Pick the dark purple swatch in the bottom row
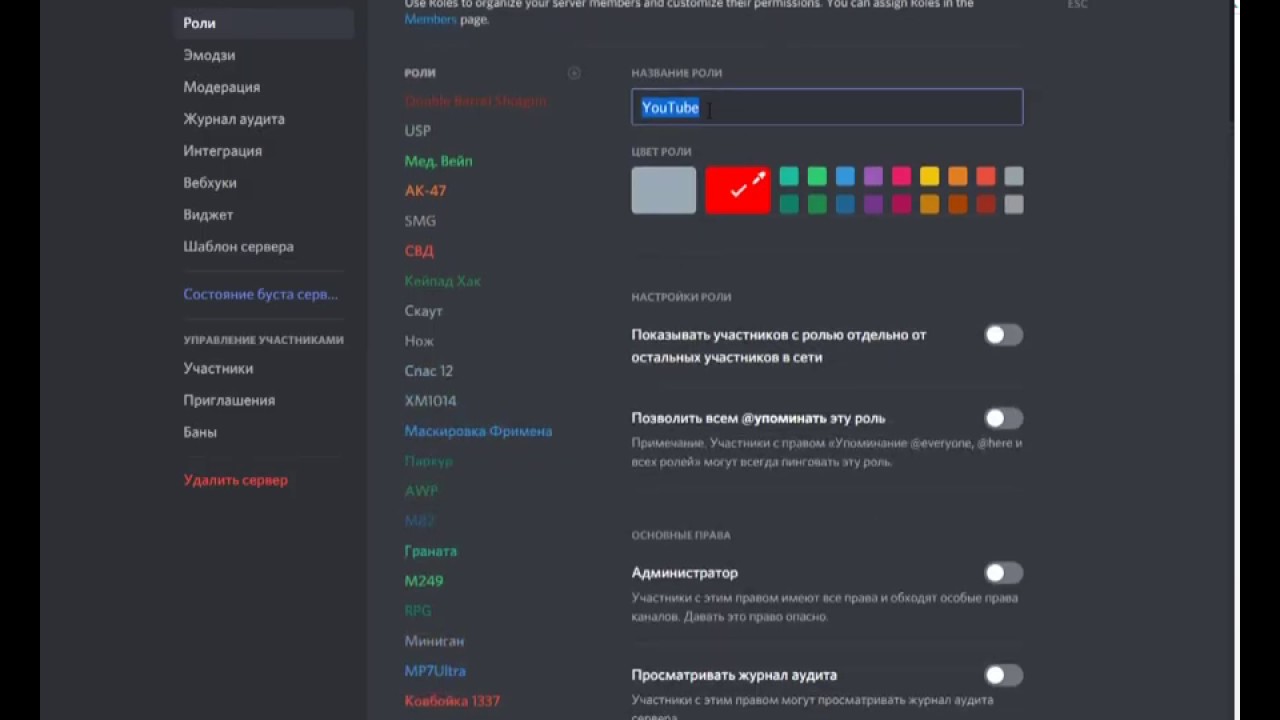This screenshot has width=1280, height=720. [x=873, y=204]
